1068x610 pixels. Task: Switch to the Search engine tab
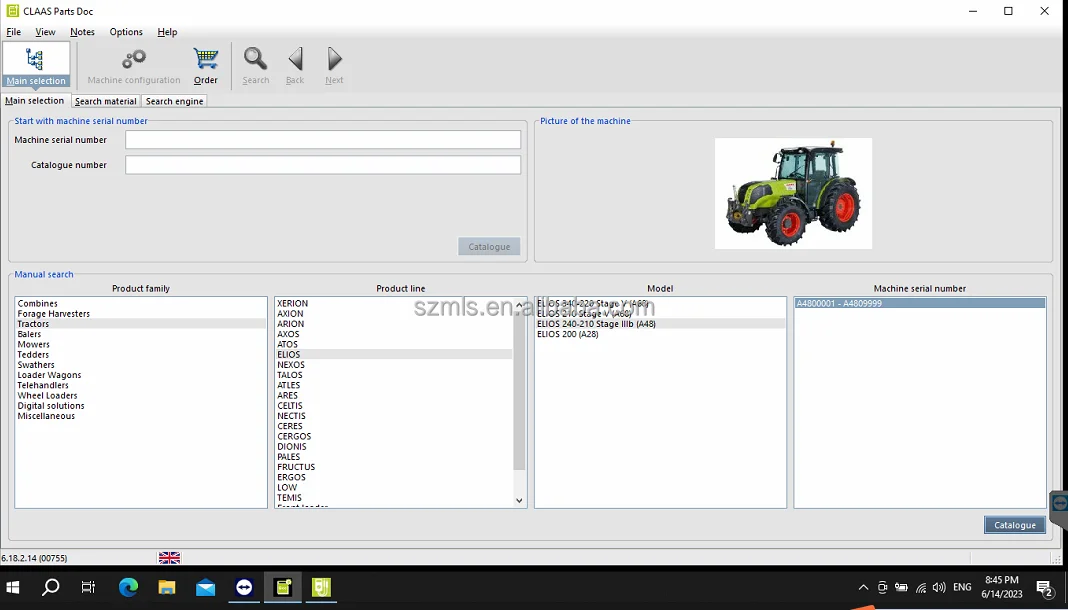[x=174, y=101]
